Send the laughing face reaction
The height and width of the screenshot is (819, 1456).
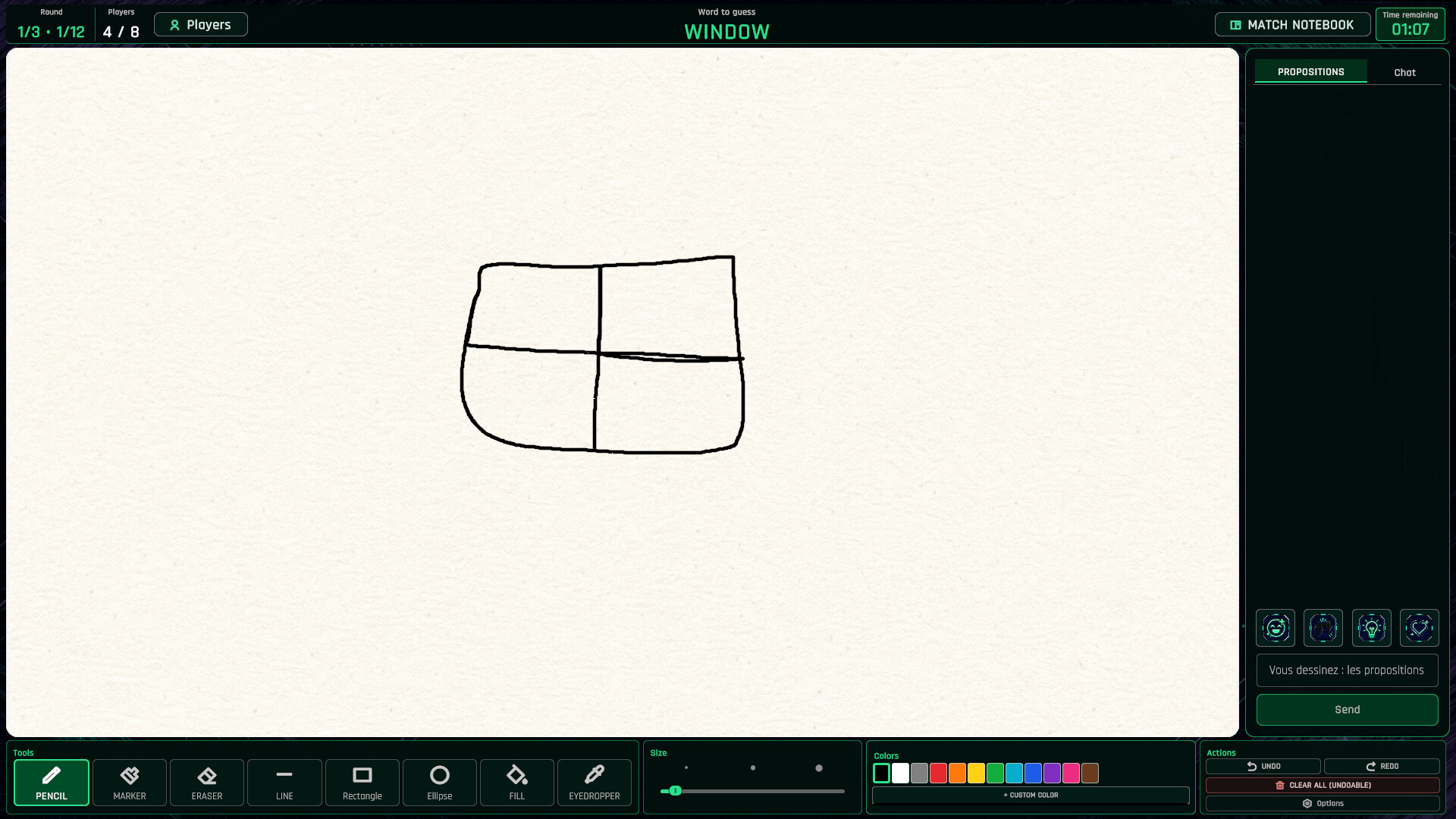tap(1276, 628)
